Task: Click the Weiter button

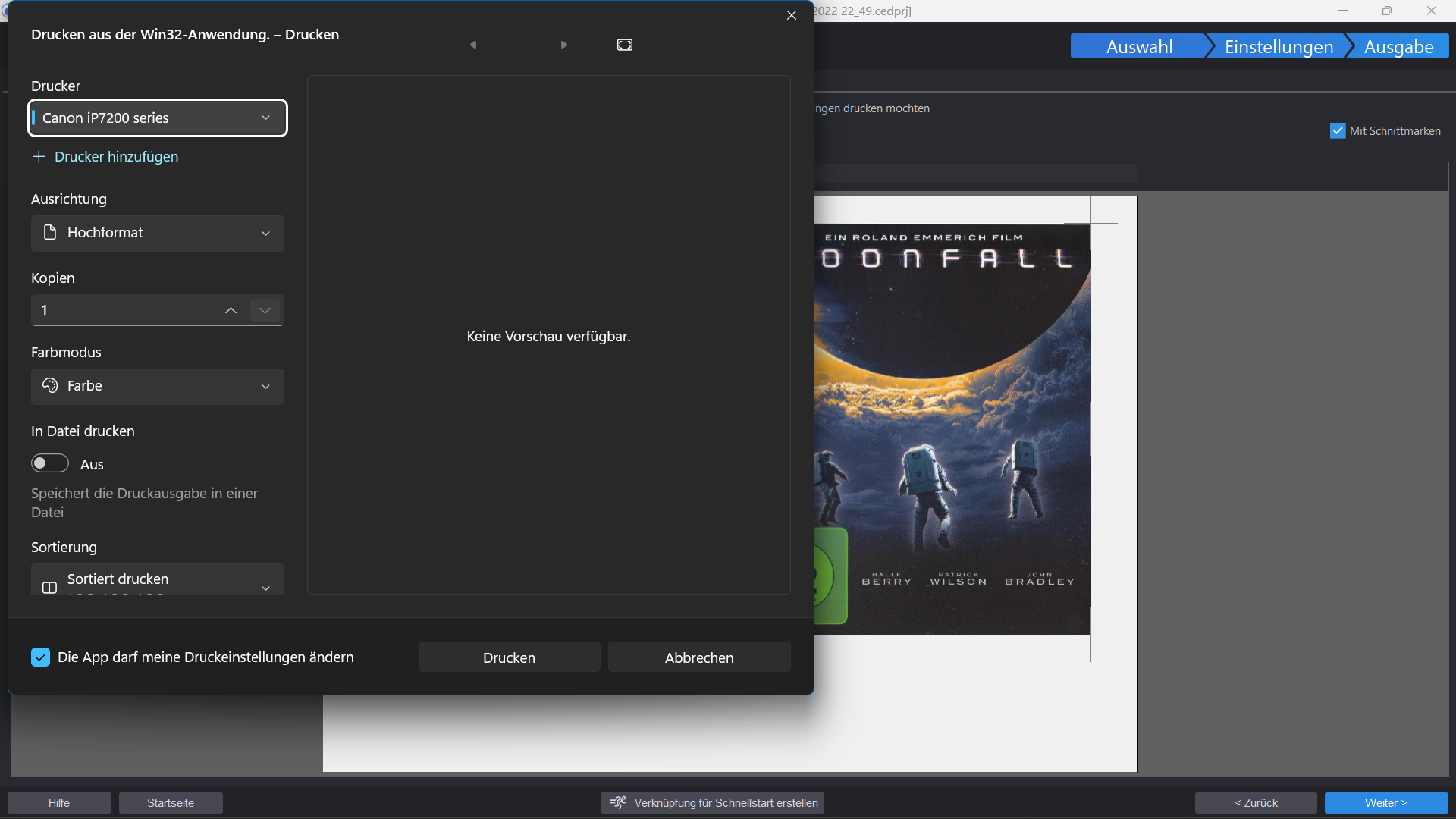Action: (1386, 802)
